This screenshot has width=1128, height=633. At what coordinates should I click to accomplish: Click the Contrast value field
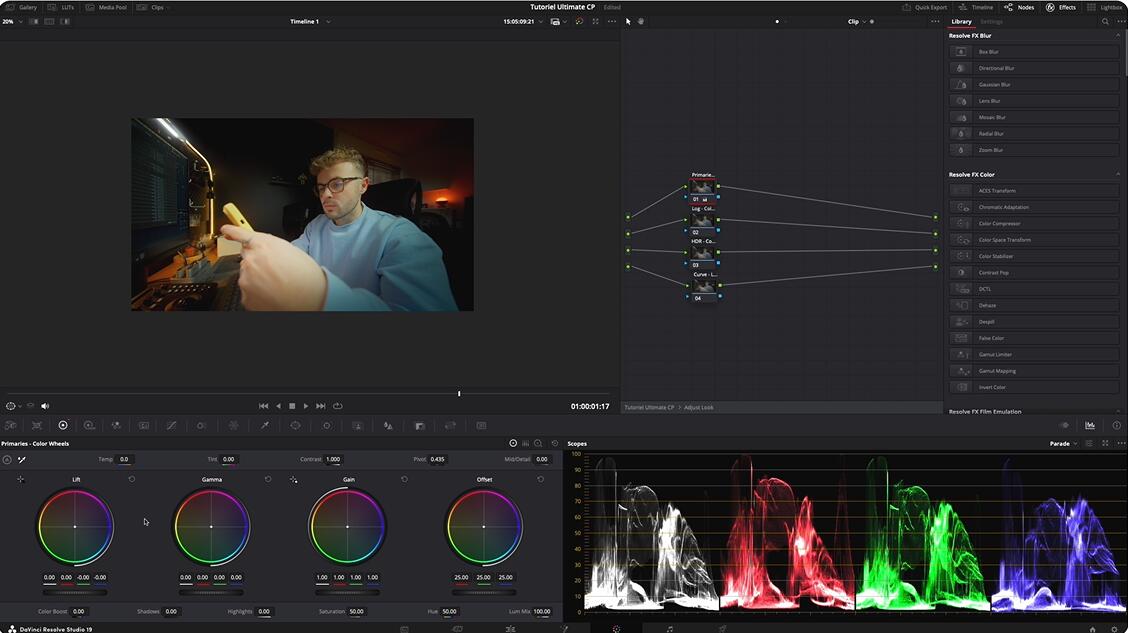pyautogui.click(x=333, y=459)
